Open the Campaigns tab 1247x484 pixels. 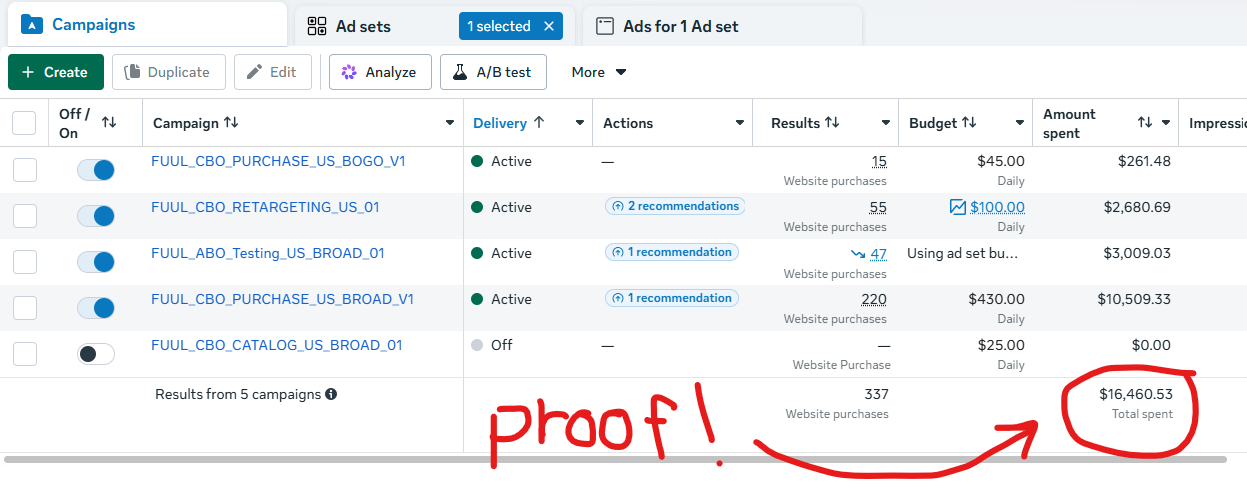click(x=148, y=24)
